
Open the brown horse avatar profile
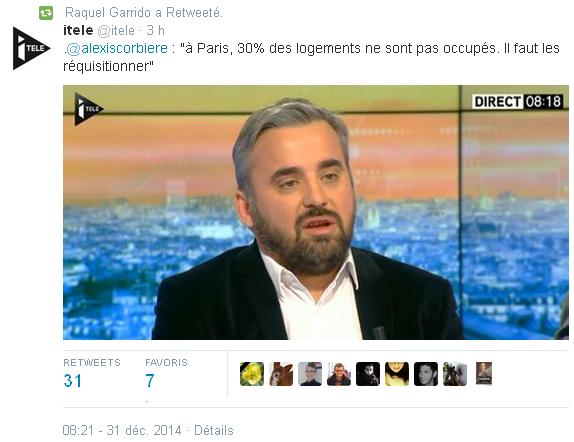(x=281, y=374)
